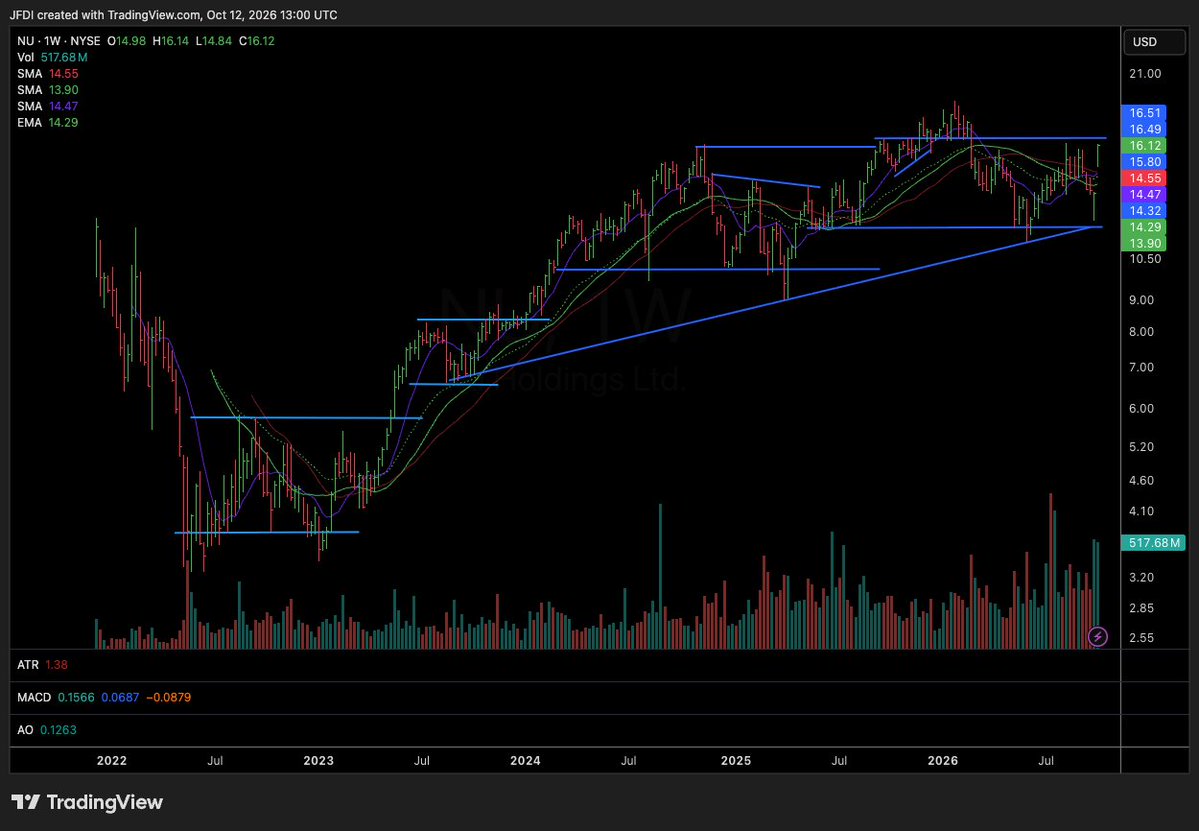Select the Vol 517.68M legend entry
This screenshot has width=1199, height=831.
click(x=52, y=57)
